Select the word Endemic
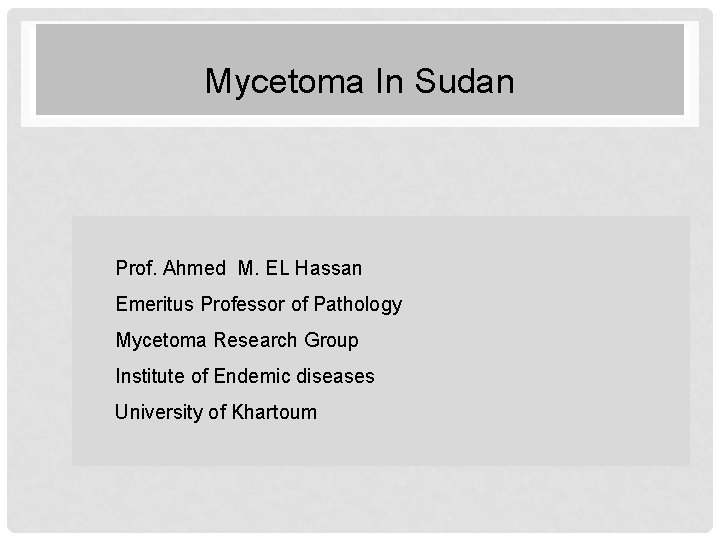Image resolution: width=720 pixels, height=540 pixels. click(x=252, y=376)
